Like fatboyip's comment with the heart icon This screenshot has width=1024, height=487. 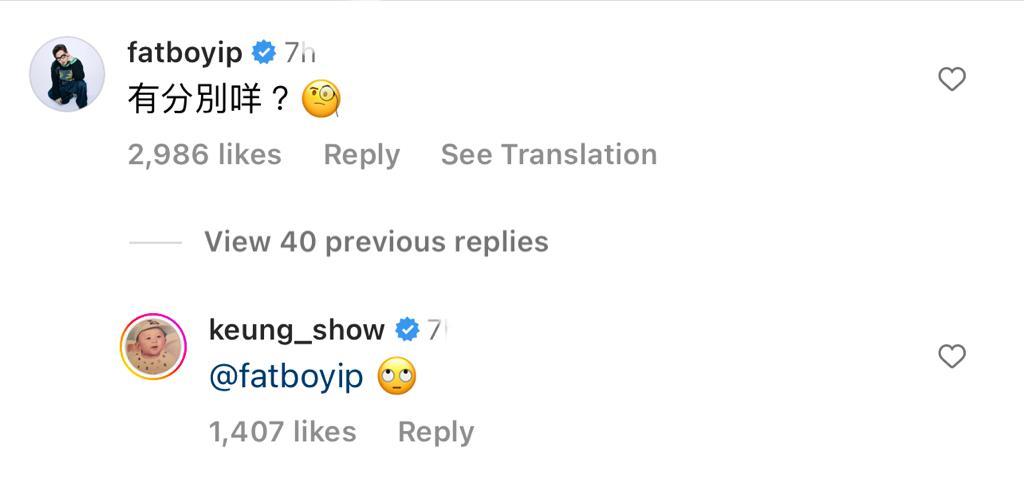[952, 79]
